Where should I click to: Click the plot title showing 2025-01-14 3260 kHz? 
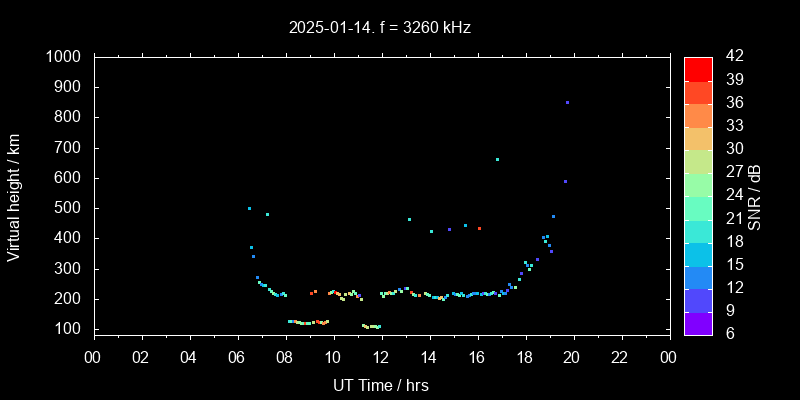(379, 27)
